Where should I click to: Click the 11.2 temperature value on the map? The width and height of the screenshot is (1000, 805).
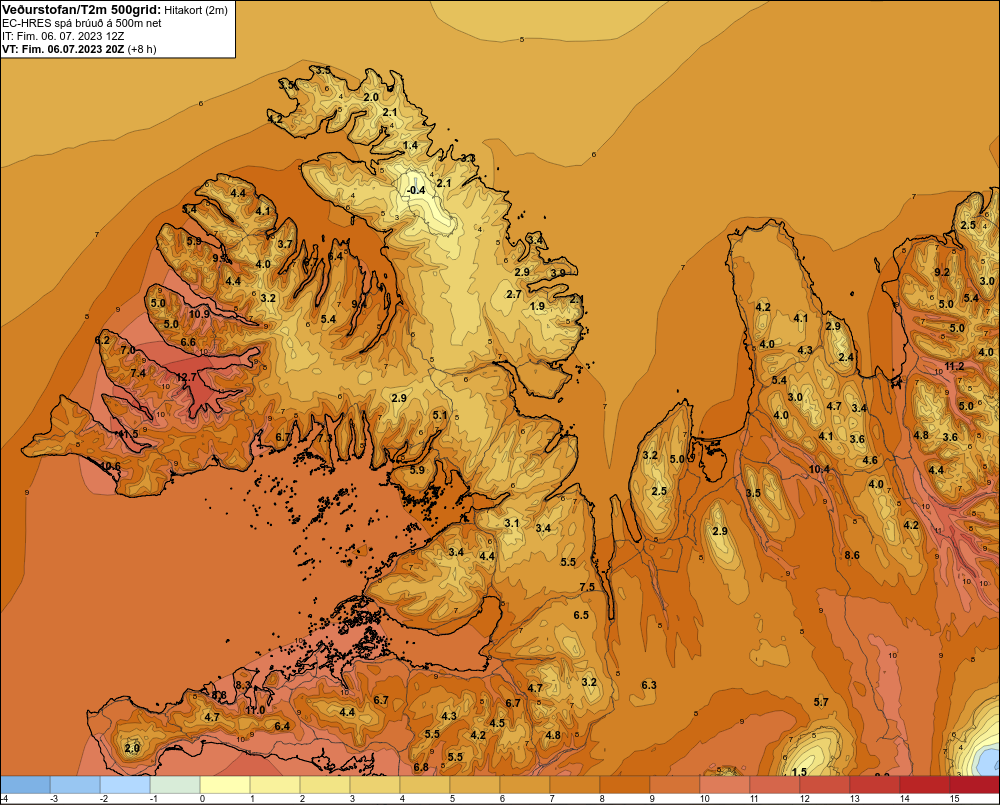pos(954,366)
